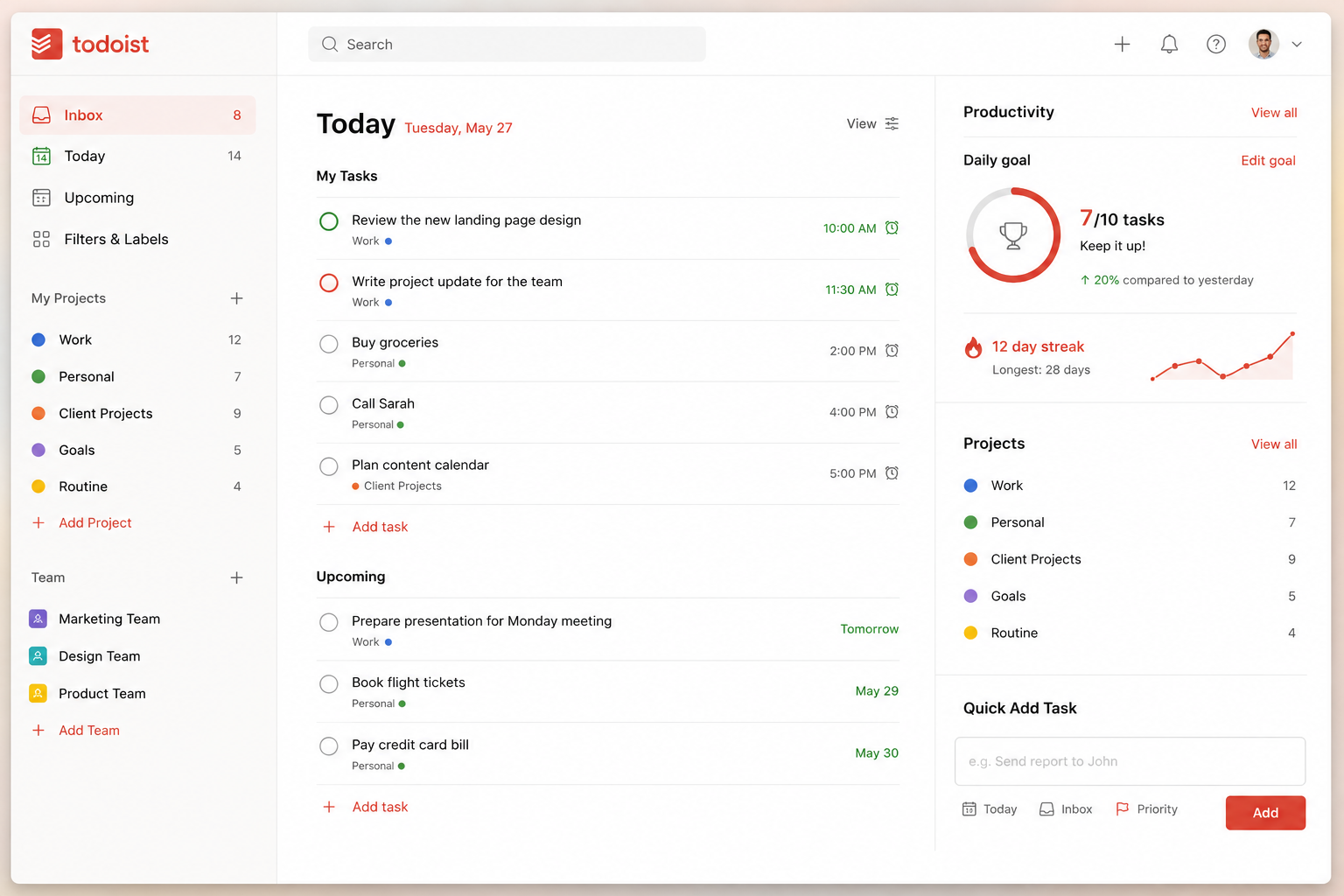Mark Plan content calendar as done
Viewport: 1344px width, 896px height.
[x=329, y=466]
